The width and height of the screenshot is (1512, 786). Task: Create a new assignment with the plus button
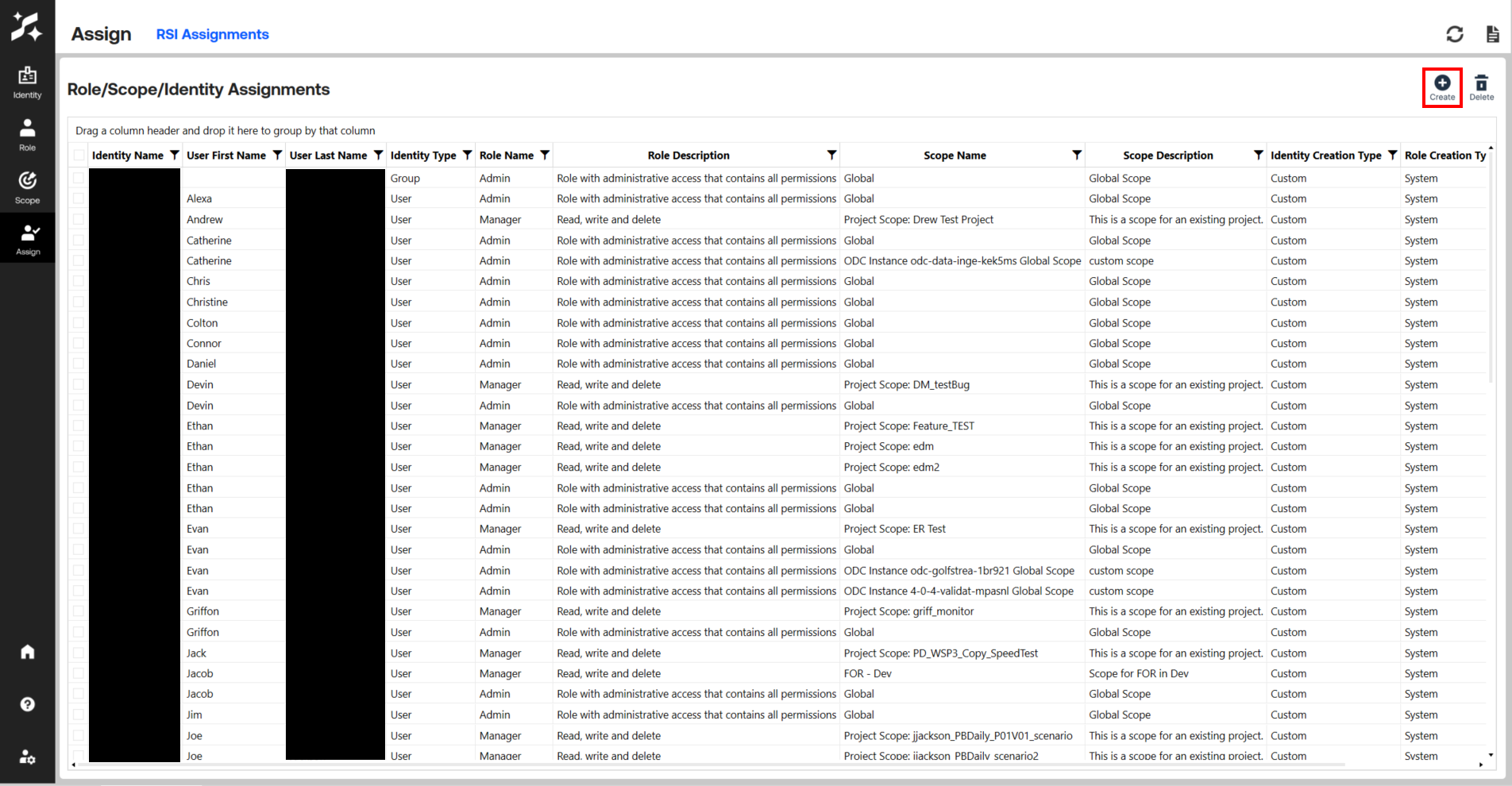click(1442, 87)
